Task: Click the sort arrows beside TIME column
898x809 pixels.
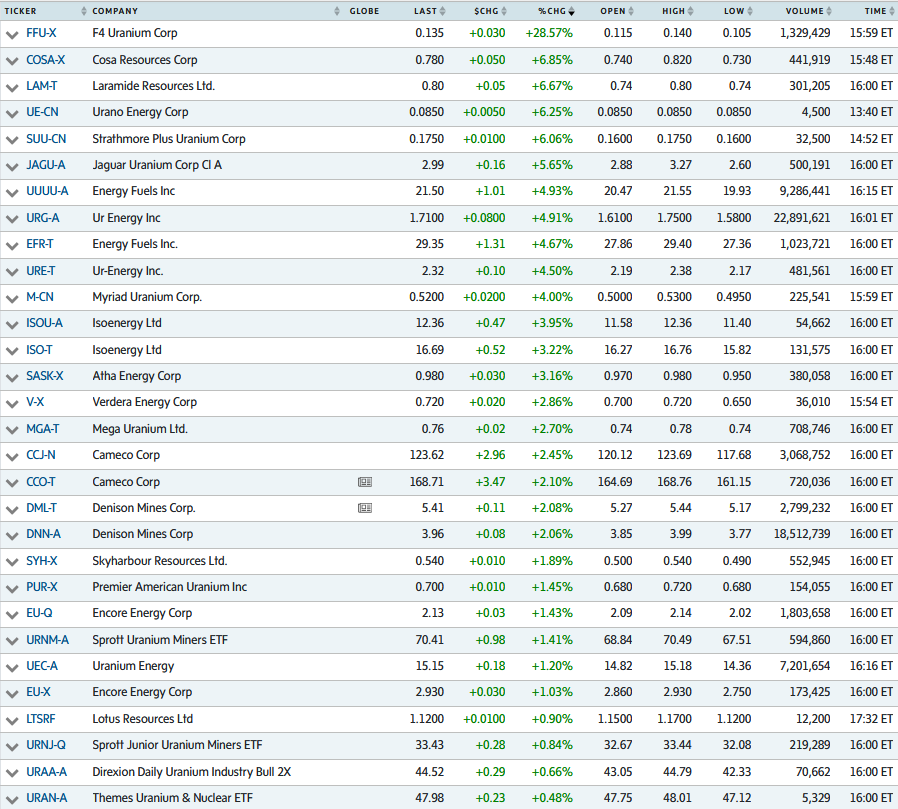Action: coord(889,11)
